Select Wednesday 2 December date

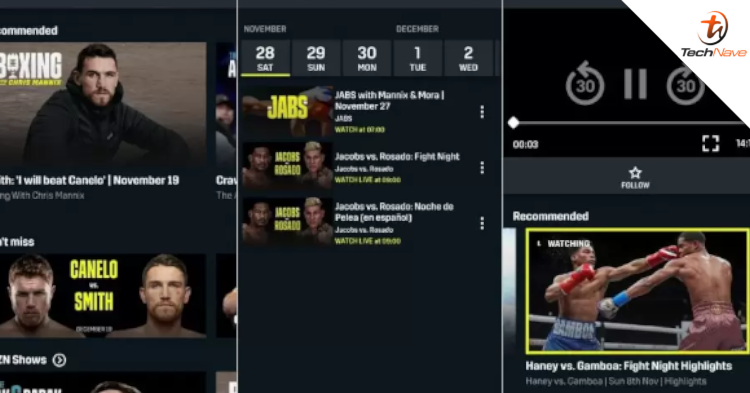tap(468, 58)
